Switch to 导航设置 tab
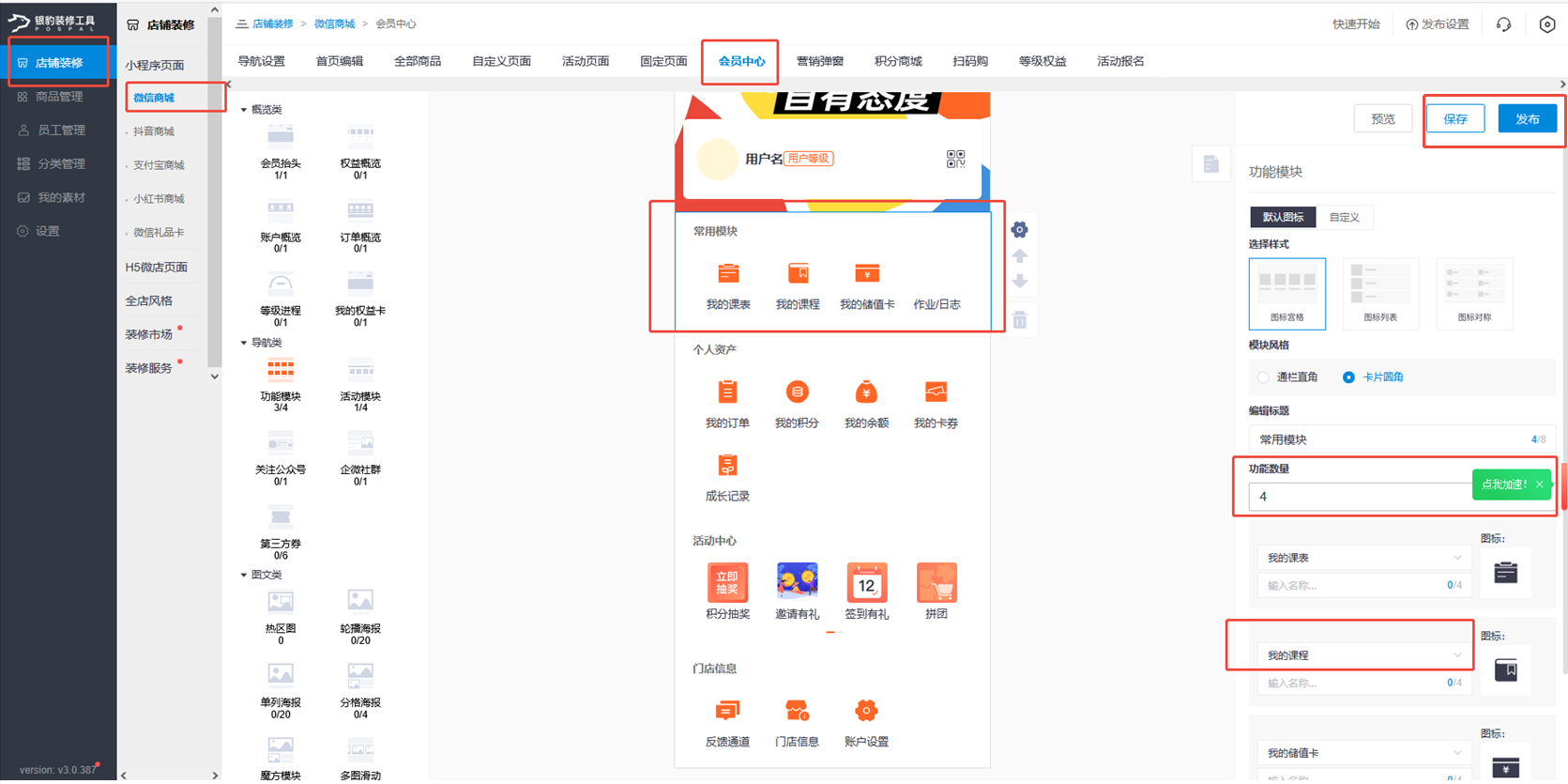 pos(261,61)
